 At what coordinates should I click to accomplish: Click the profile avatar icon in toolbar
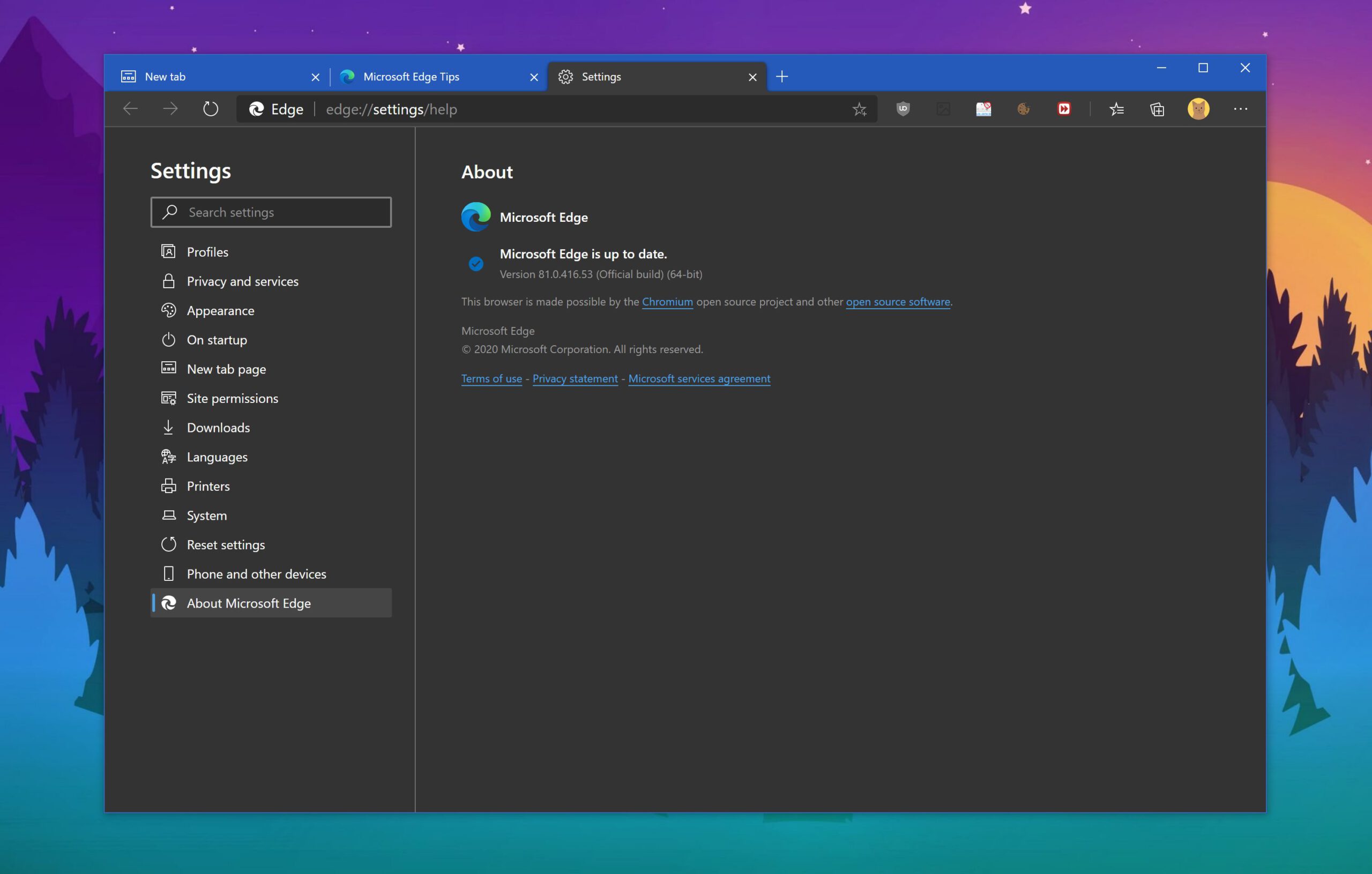1198,108
